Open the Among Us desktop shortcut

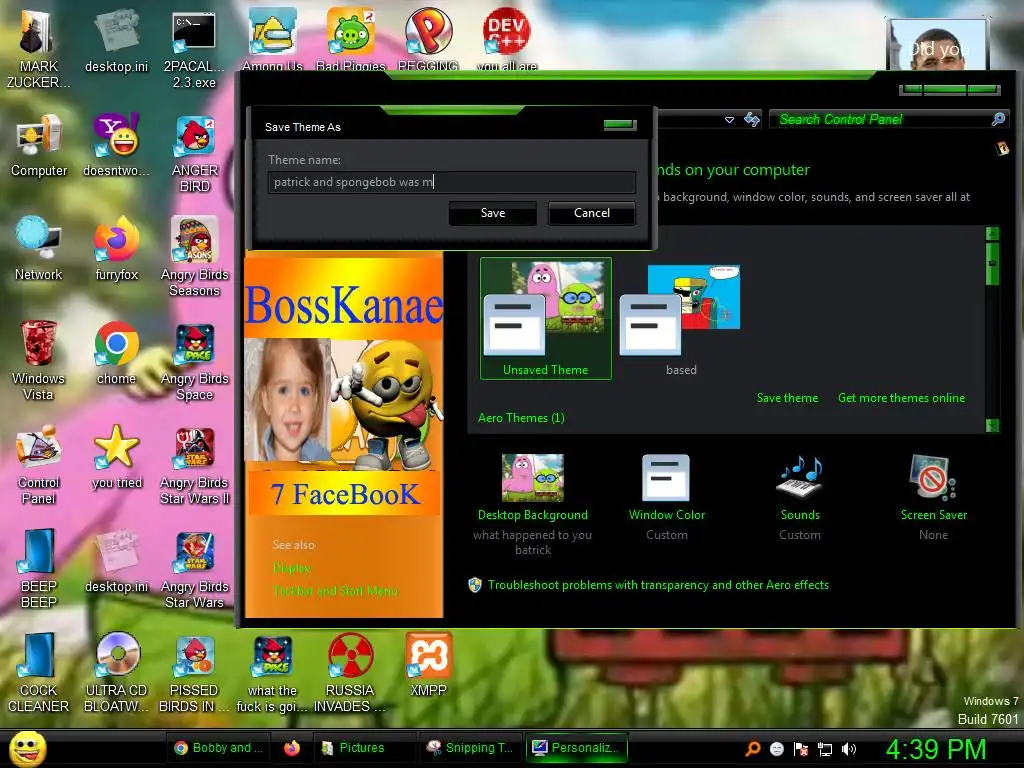272,39
